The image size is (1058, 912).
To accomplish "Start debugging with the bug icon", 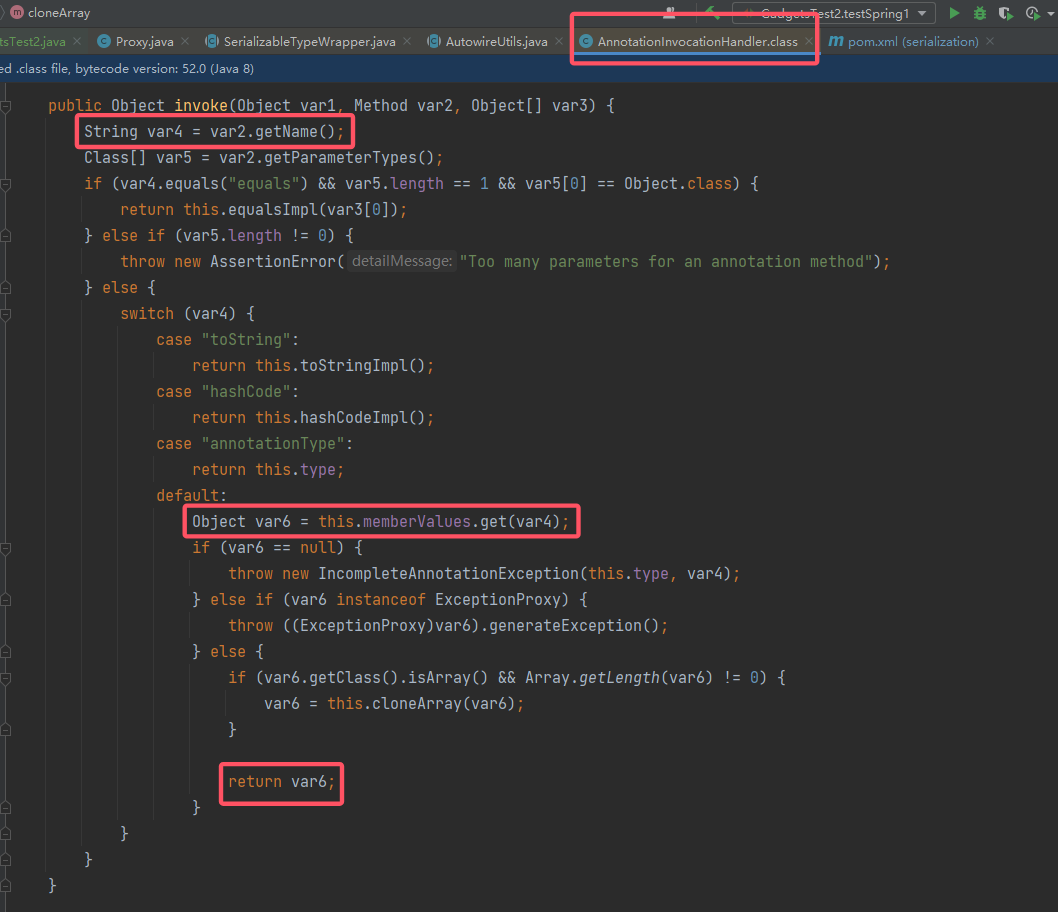I will click(980, 13).
